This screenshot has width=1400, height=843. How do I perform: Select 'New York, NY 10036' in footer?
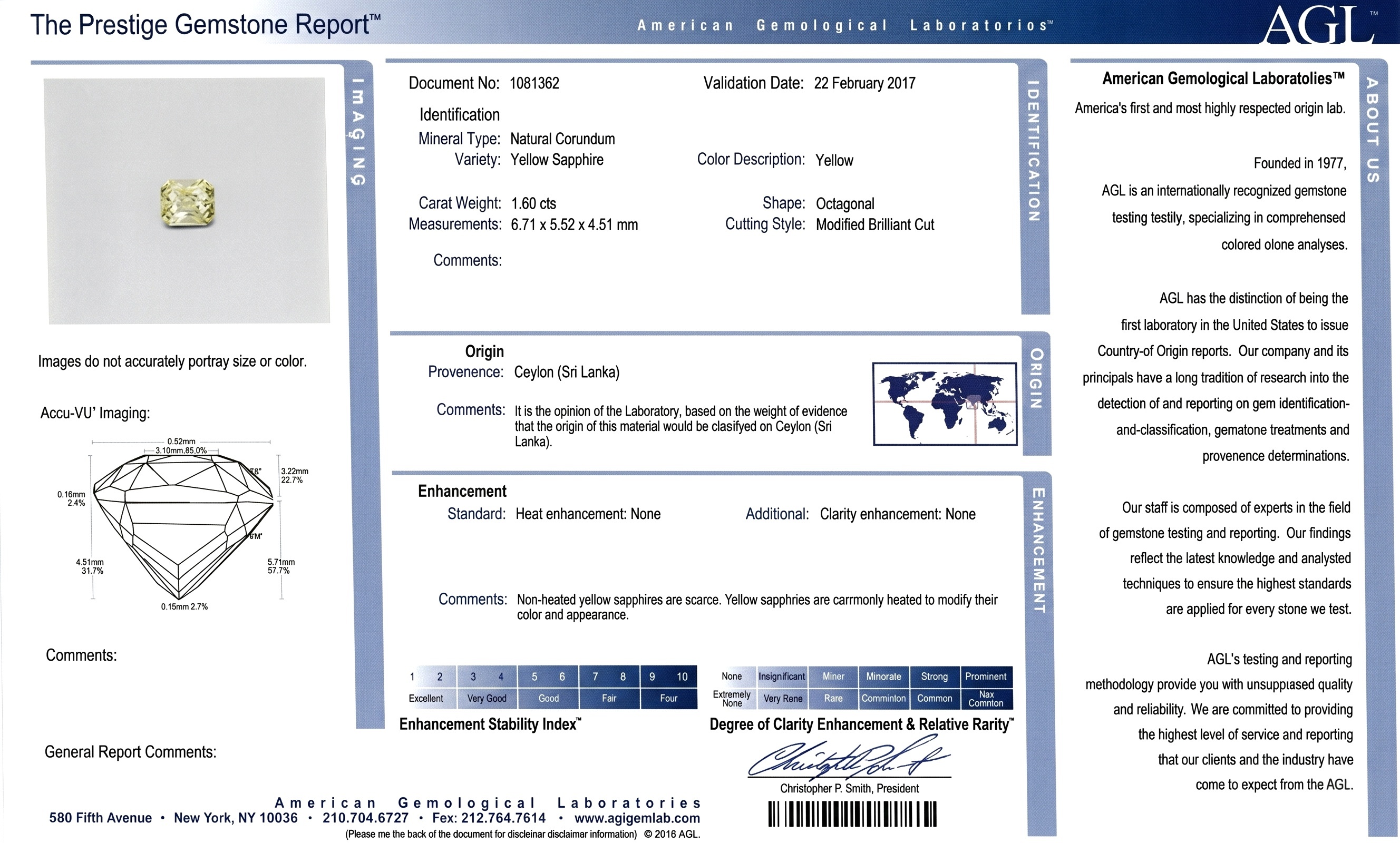236,818
